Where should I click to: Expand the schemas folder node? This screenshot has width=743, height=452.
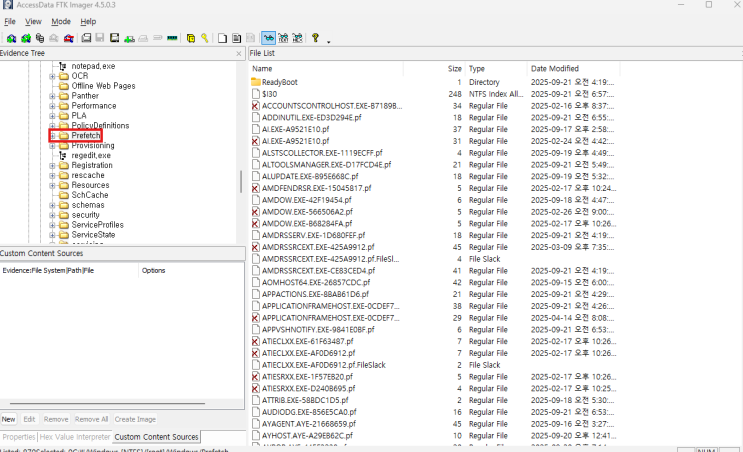[52, 206]
